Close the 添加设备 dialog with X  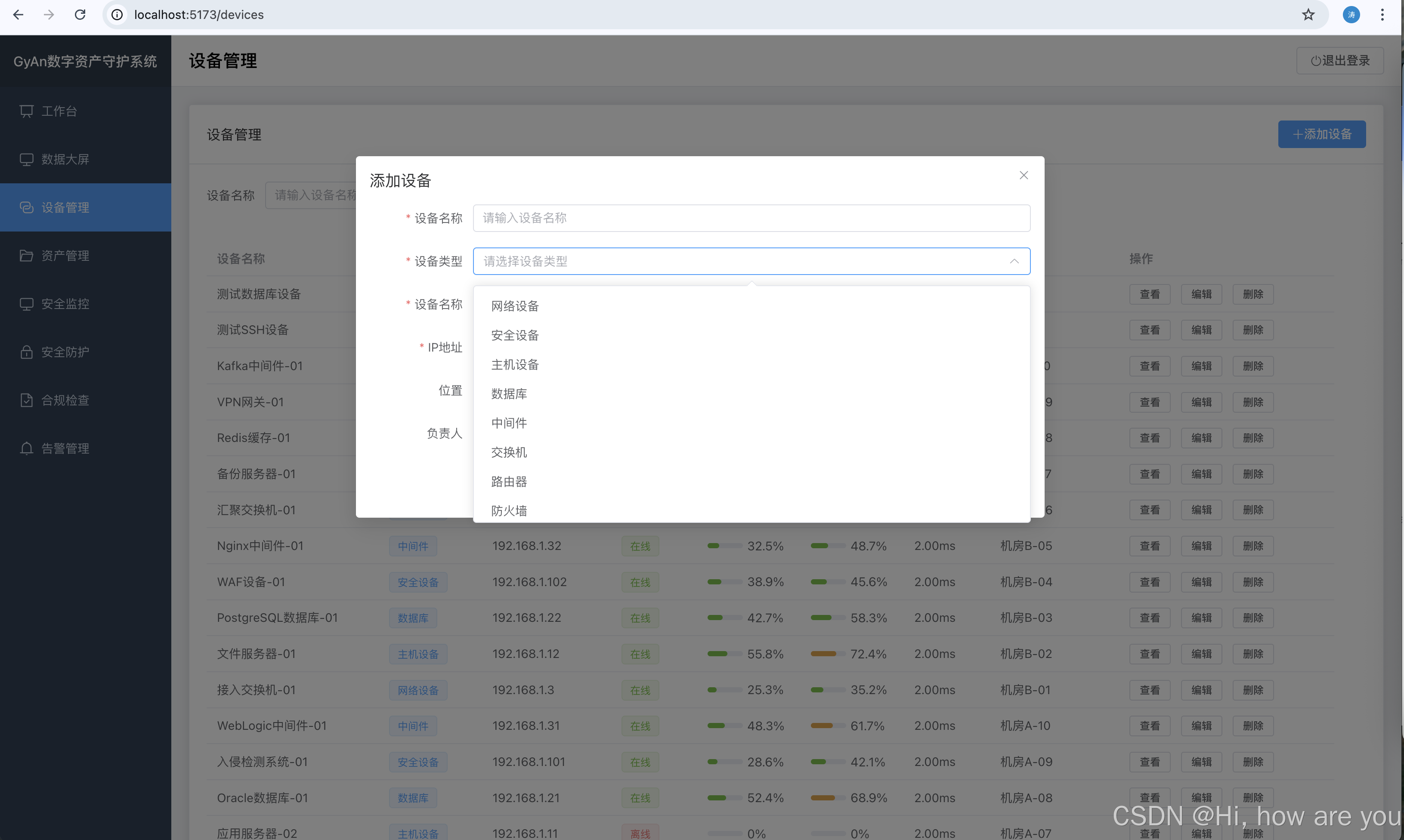[1024, 176]
